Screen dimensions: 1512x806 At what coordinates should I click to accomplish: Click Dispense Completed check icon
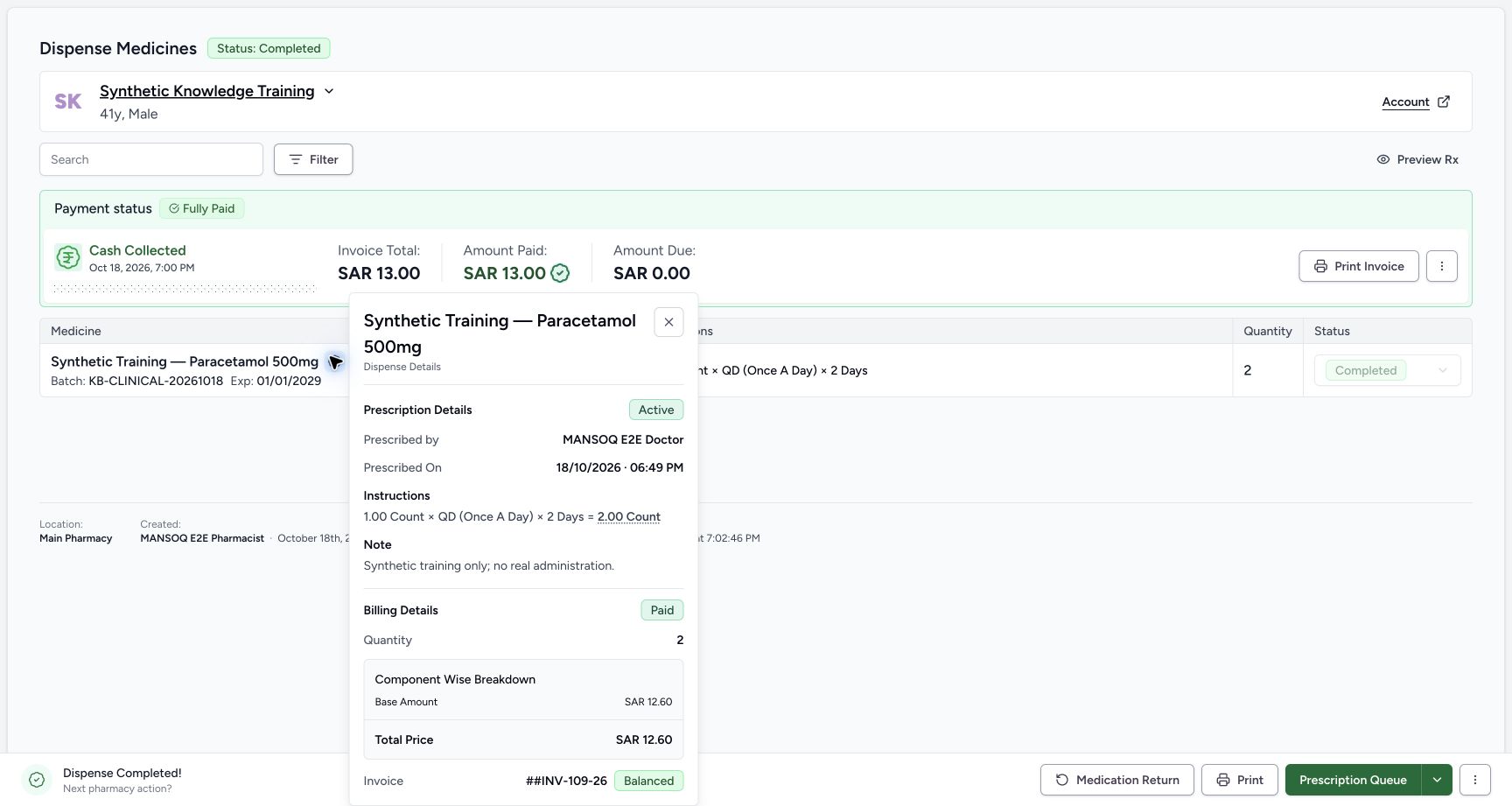click(37, 780)
